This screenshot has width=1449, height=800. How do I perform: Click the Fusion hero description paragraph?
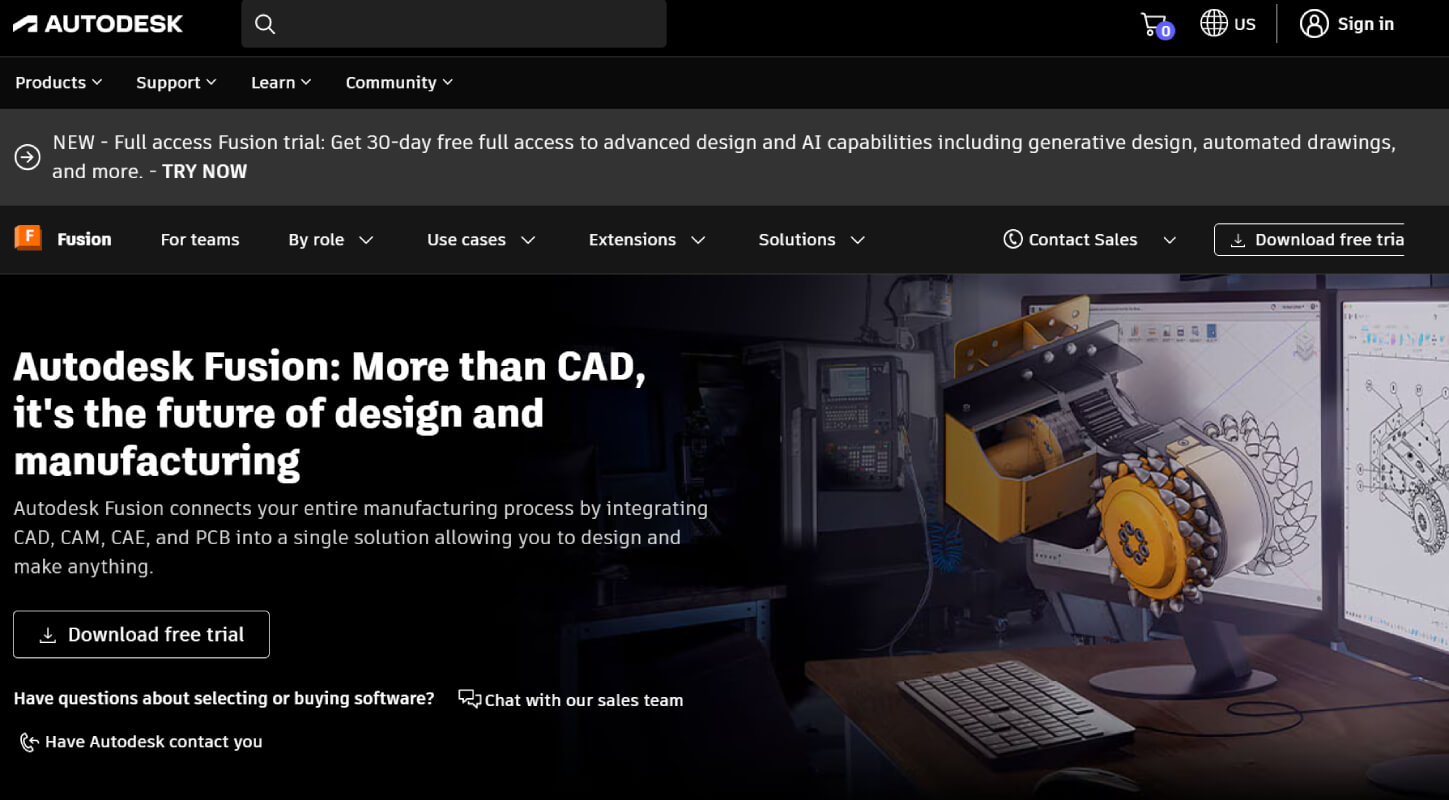point(361,537)
